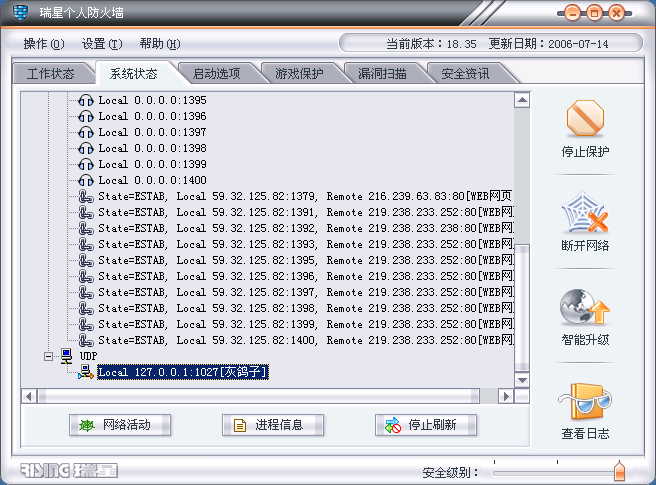Screen dimensions: 656x485
Task: Click headphone icon of Local 0.0.0.0:1396
Action: 86,116
